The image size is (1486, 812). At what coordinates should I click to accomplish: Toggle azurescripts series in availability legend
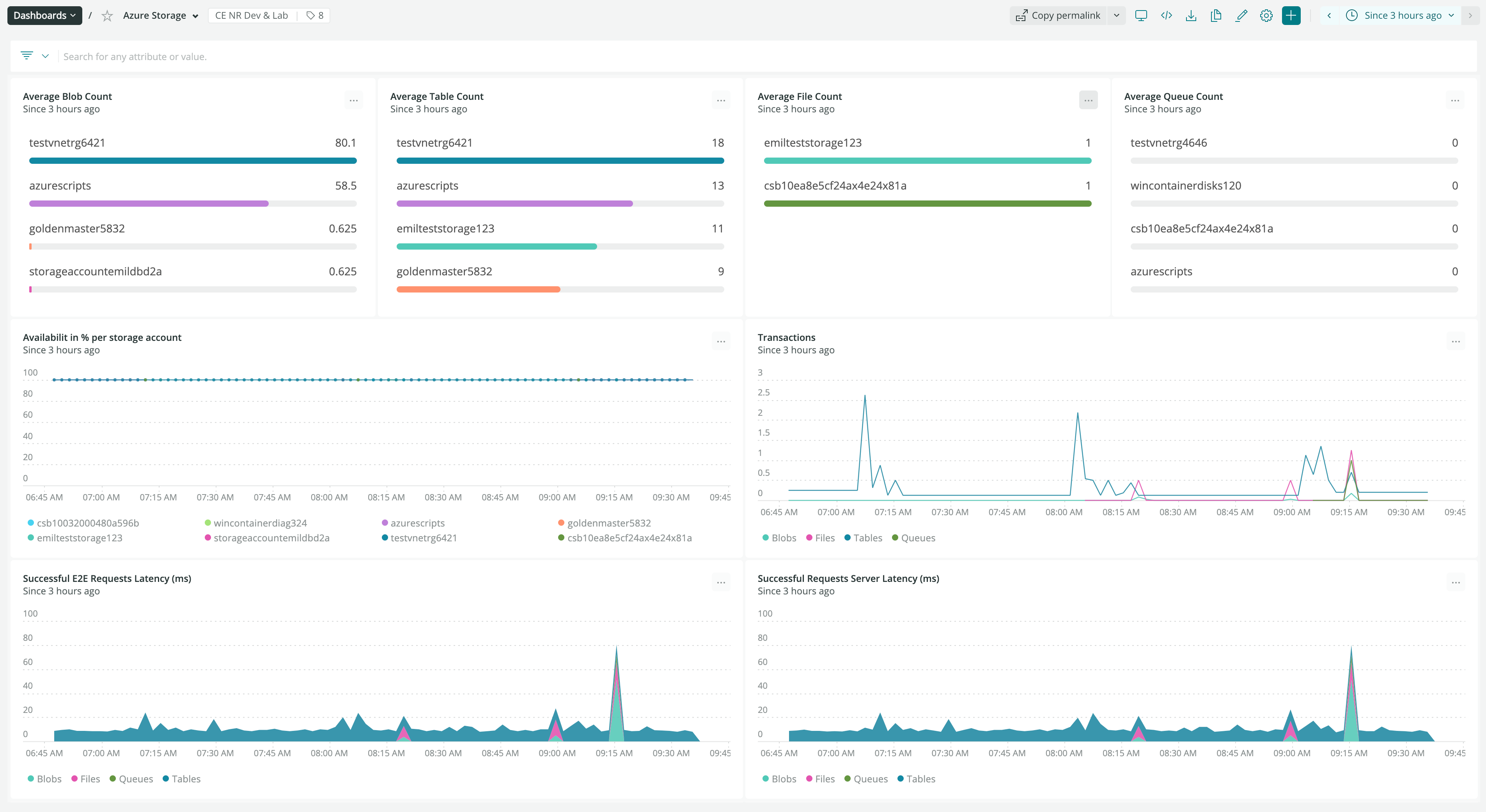(x=417, y=523)
